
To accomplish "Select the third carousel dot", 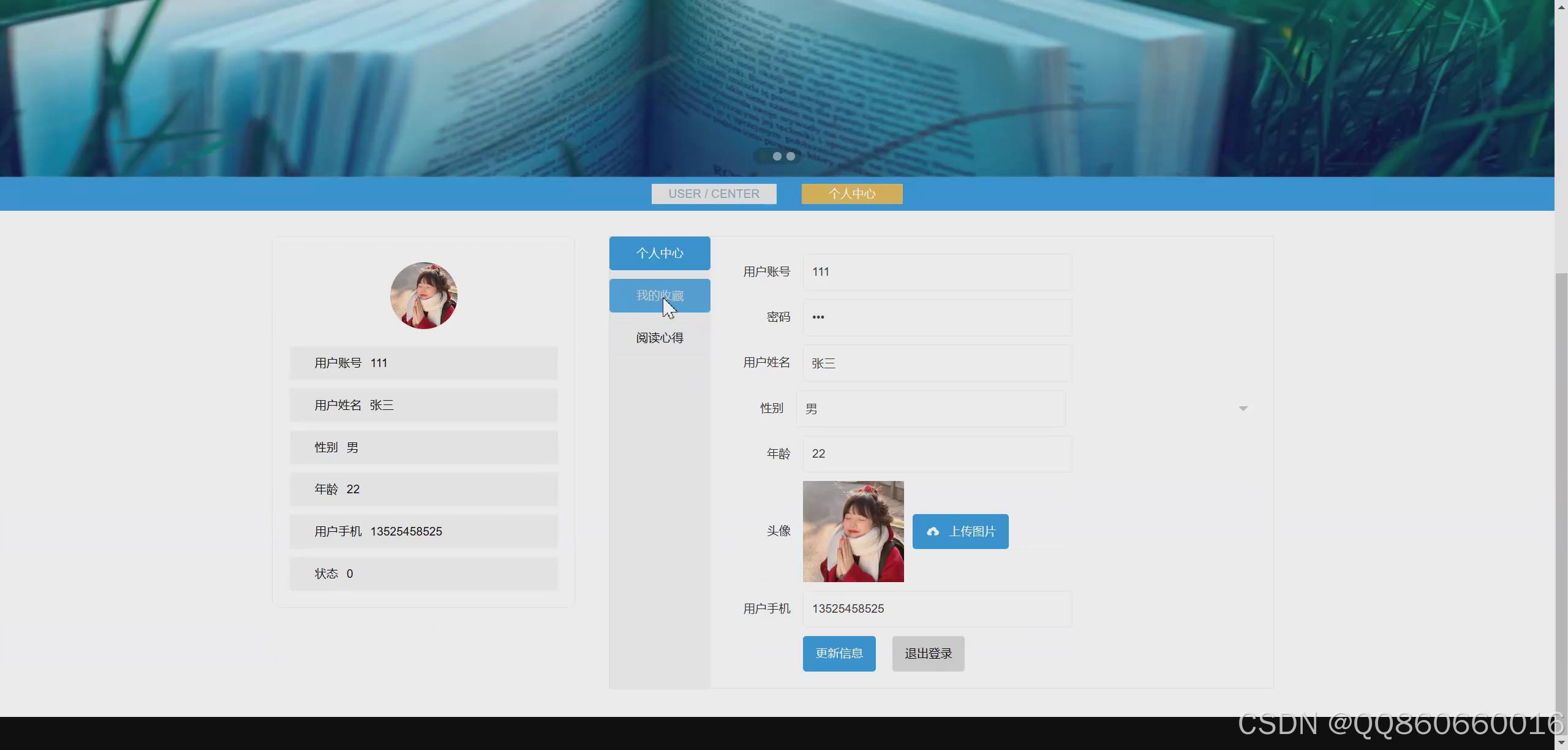I will (791, 156).
